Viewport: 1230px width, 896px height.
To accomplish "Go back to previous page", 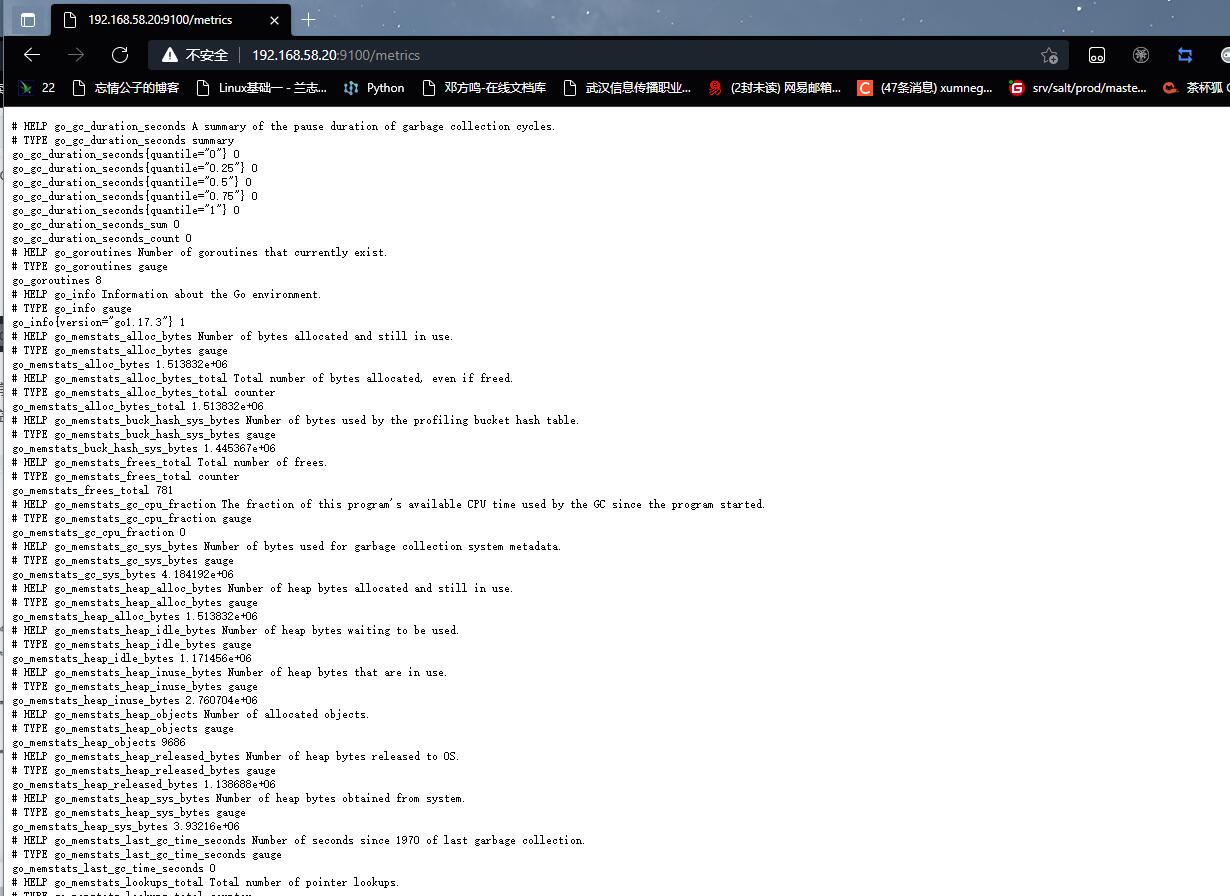I will tap(32, 55).
